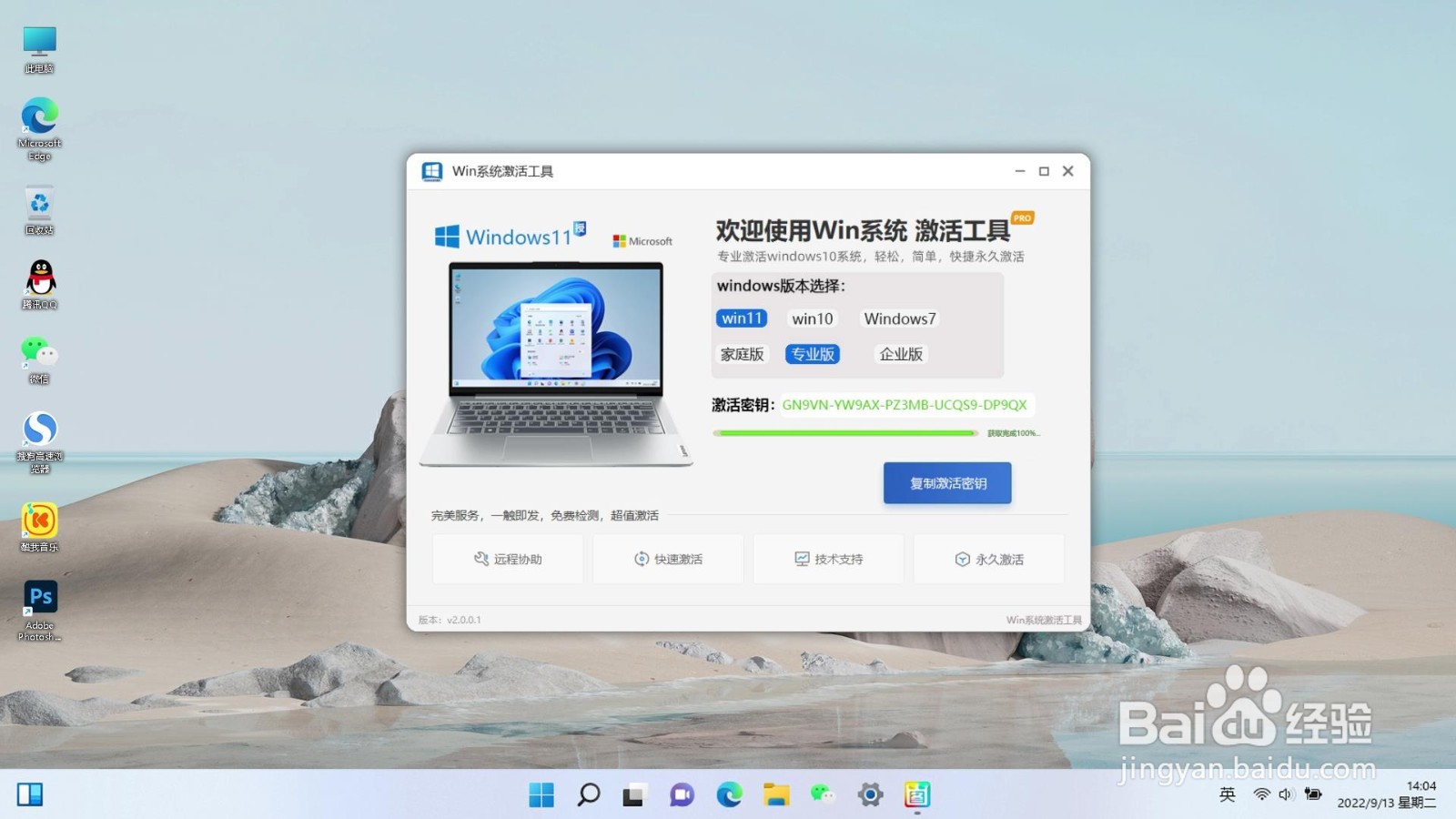Open the clock showing 14:04

[1421, 786]
